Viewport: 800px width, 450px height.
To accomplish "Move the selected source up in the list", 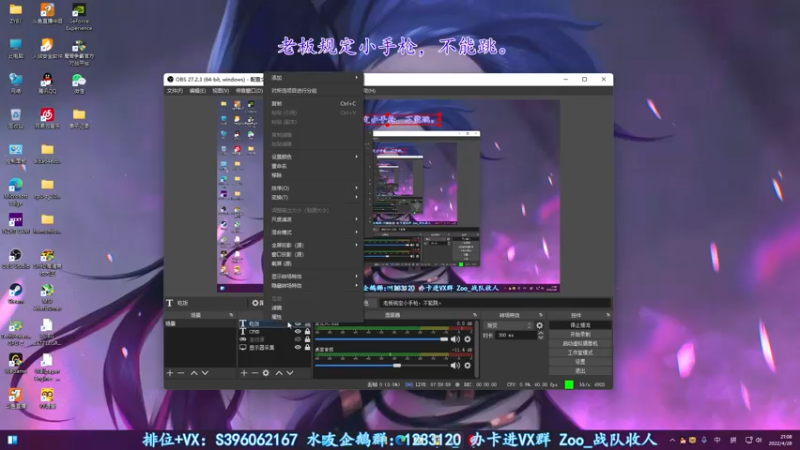I will [x=279, y=373].
